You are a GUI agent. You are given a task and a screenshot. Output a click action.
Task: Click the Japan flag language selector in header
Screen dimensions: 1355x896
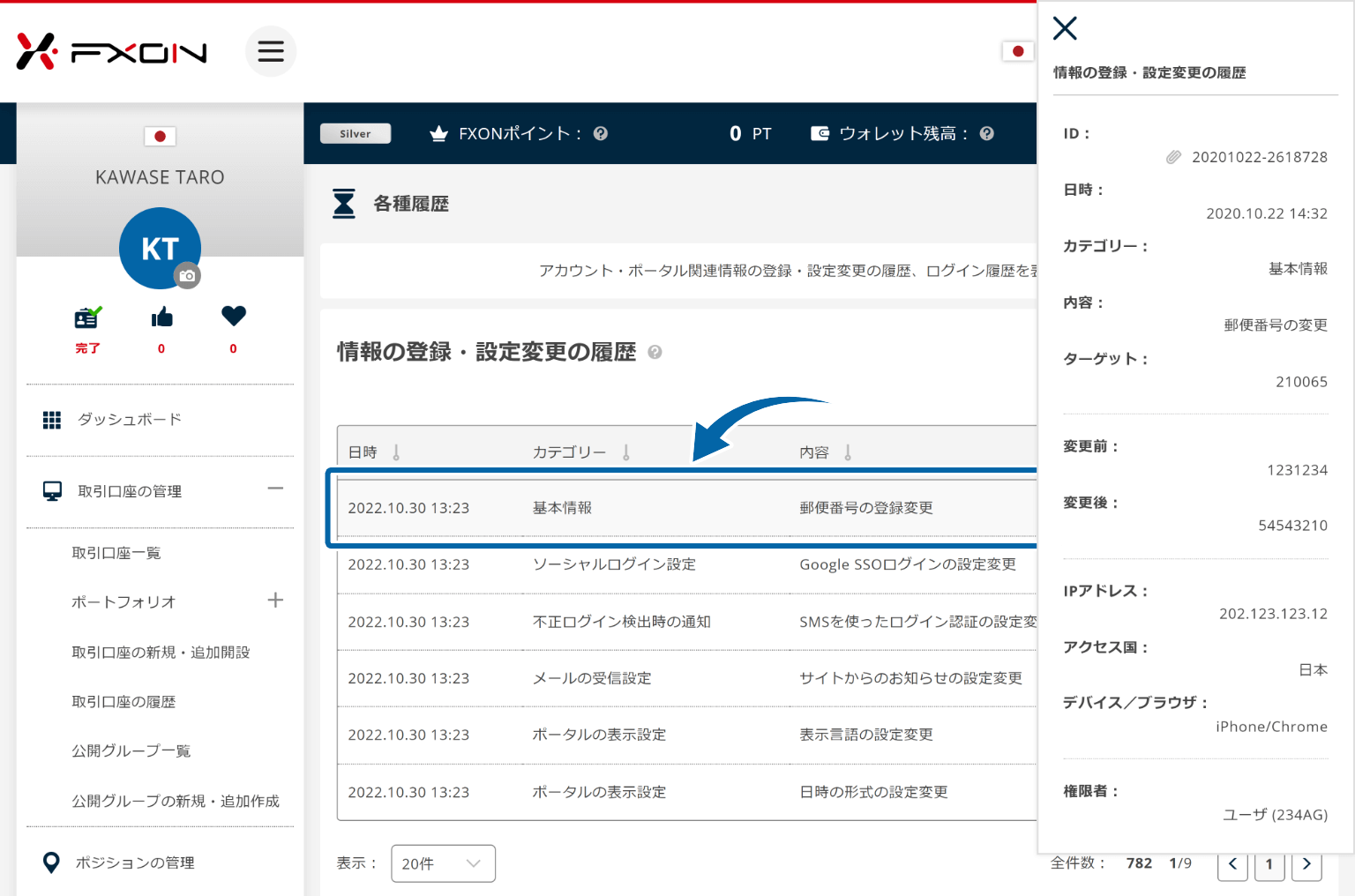click(x=1017, y=51)
